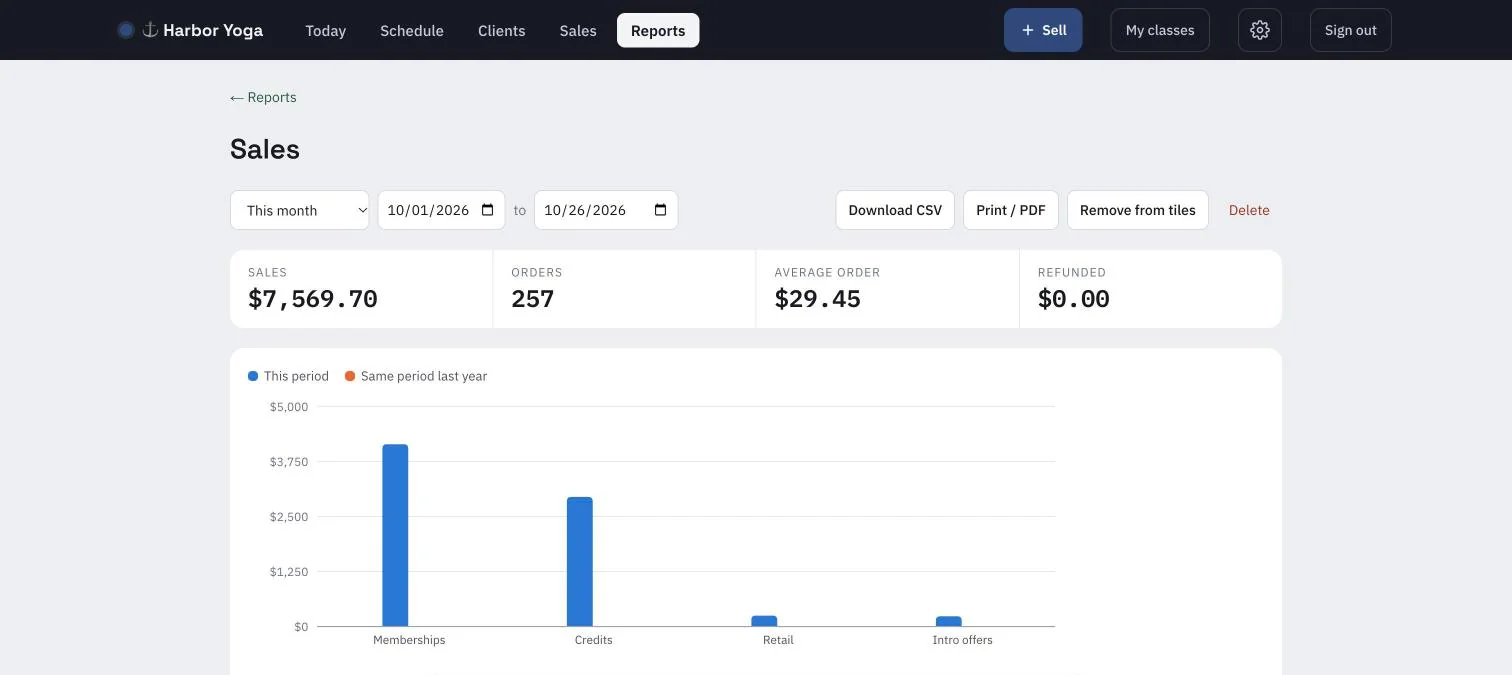
Task: Click the Intro offers bar
Action: [x=949, y=621]
